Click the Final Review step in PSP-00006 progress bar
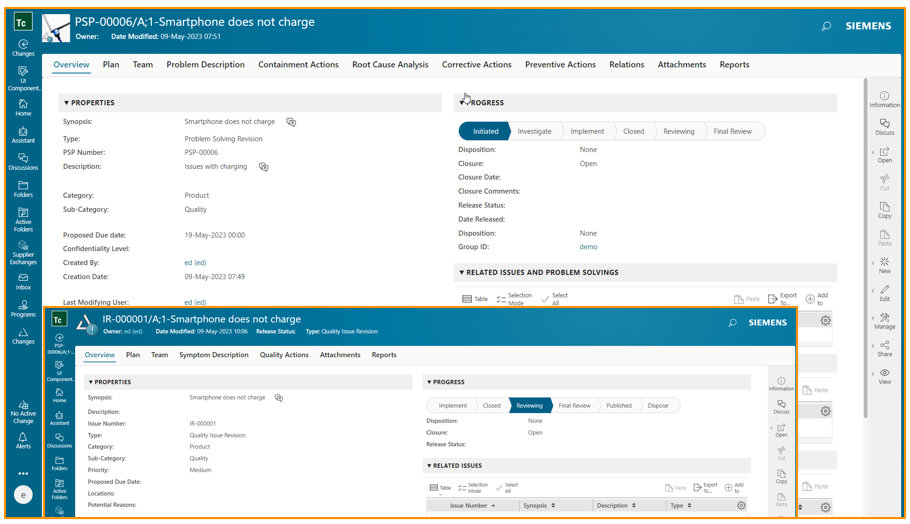Image resolution: width=910 pixels, height=524 pixels. (x=732, y=131)
